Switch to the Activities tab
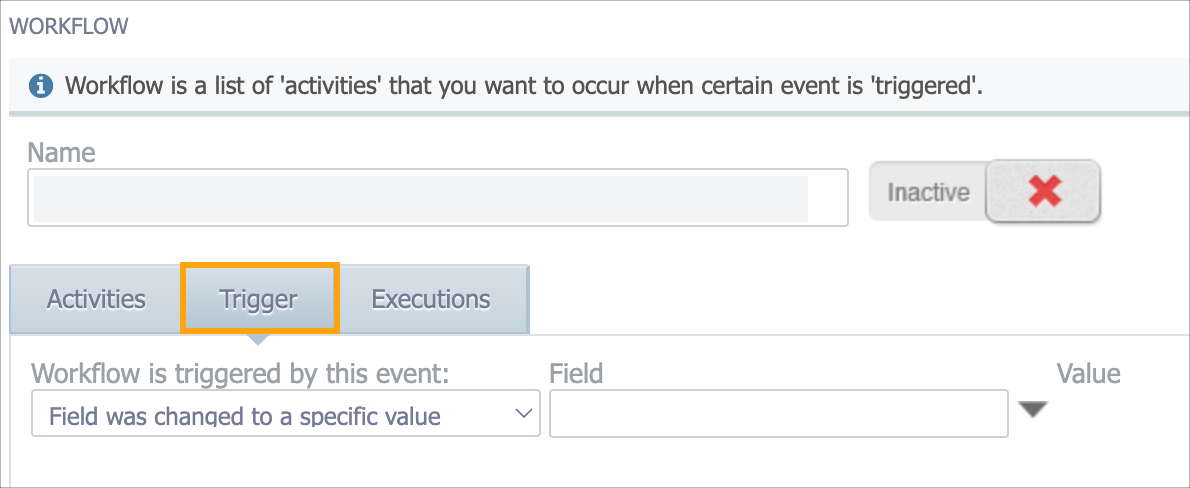 click(96, 298)
